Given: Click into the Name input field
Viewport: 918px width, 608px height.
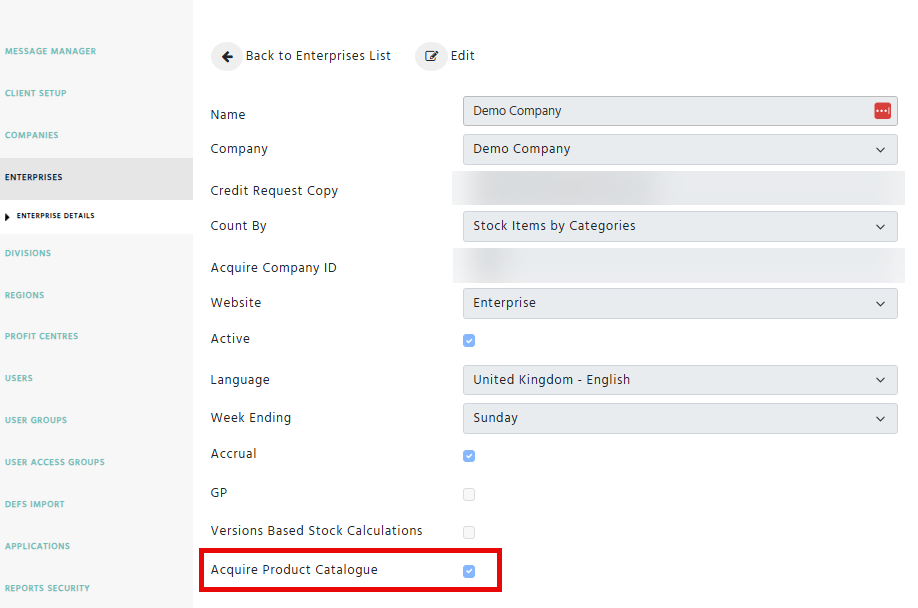Looking at the screenshot, I should click(x=660, y=111).
